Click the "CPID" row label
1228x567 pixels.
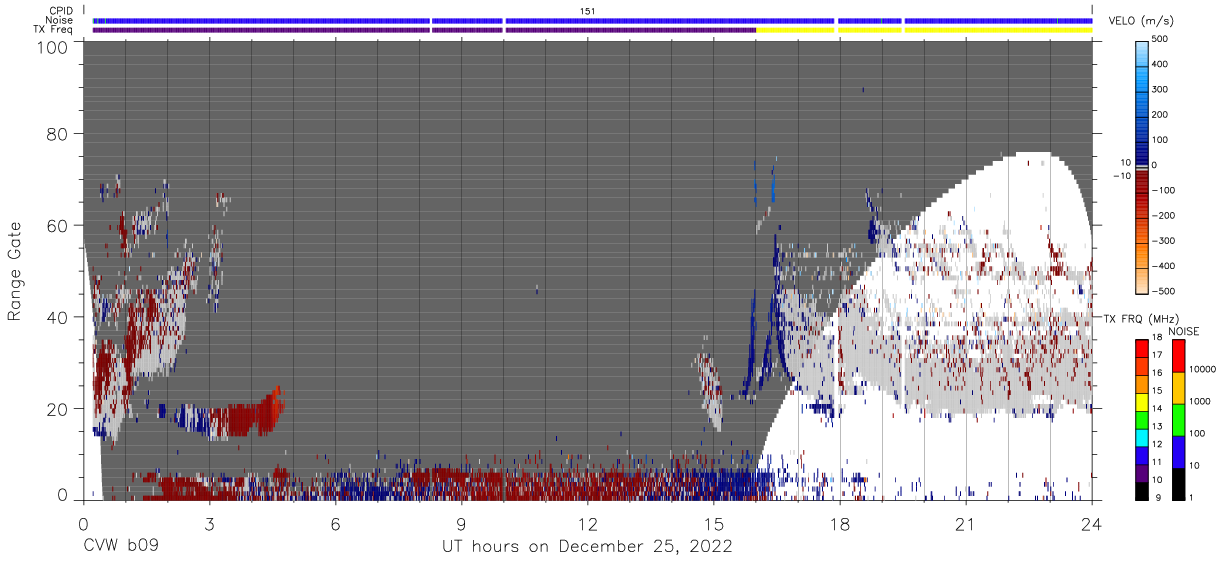coord(60,11)
